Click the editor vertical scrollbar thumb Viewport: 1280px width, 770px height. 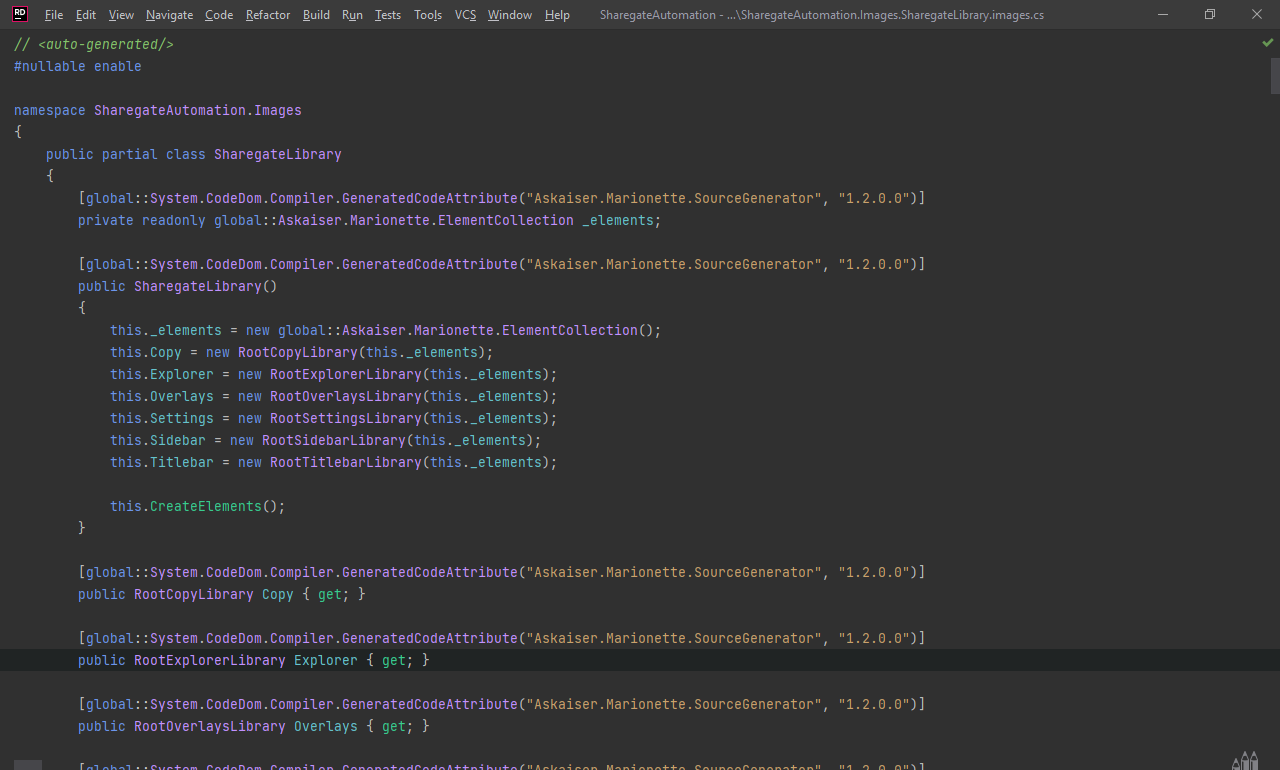[x=1275, y=75]
